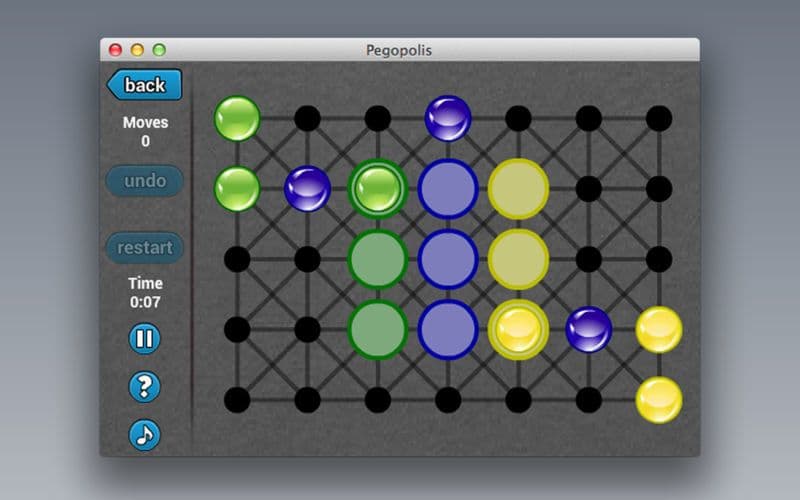Go back using the blue back button
The width and height of the screenshot is (800, 500).
(144, 85)
